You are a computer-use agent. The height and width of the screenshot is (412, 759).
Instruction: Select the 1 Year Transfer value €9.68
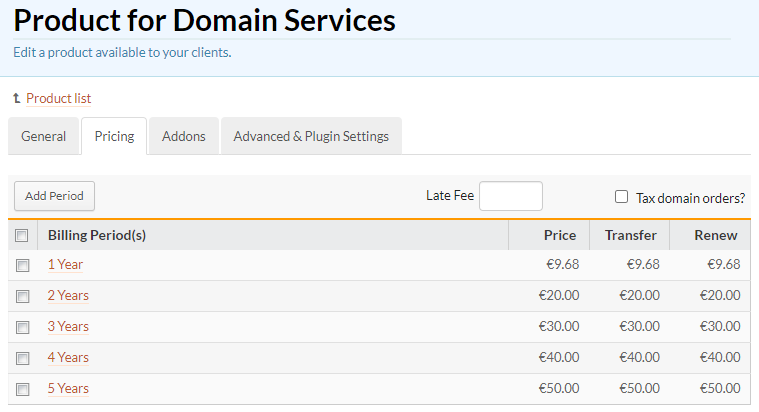[643, 264]
